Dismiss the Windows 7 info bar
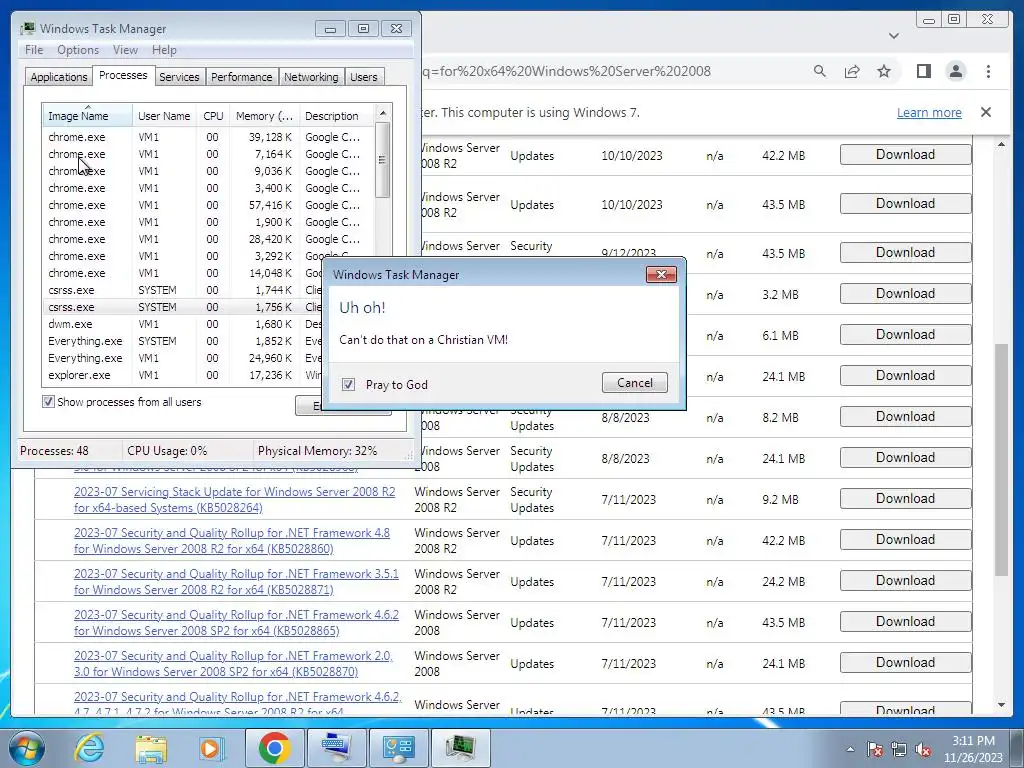This screenshot has height=768, width=1024. click(986, 112)
